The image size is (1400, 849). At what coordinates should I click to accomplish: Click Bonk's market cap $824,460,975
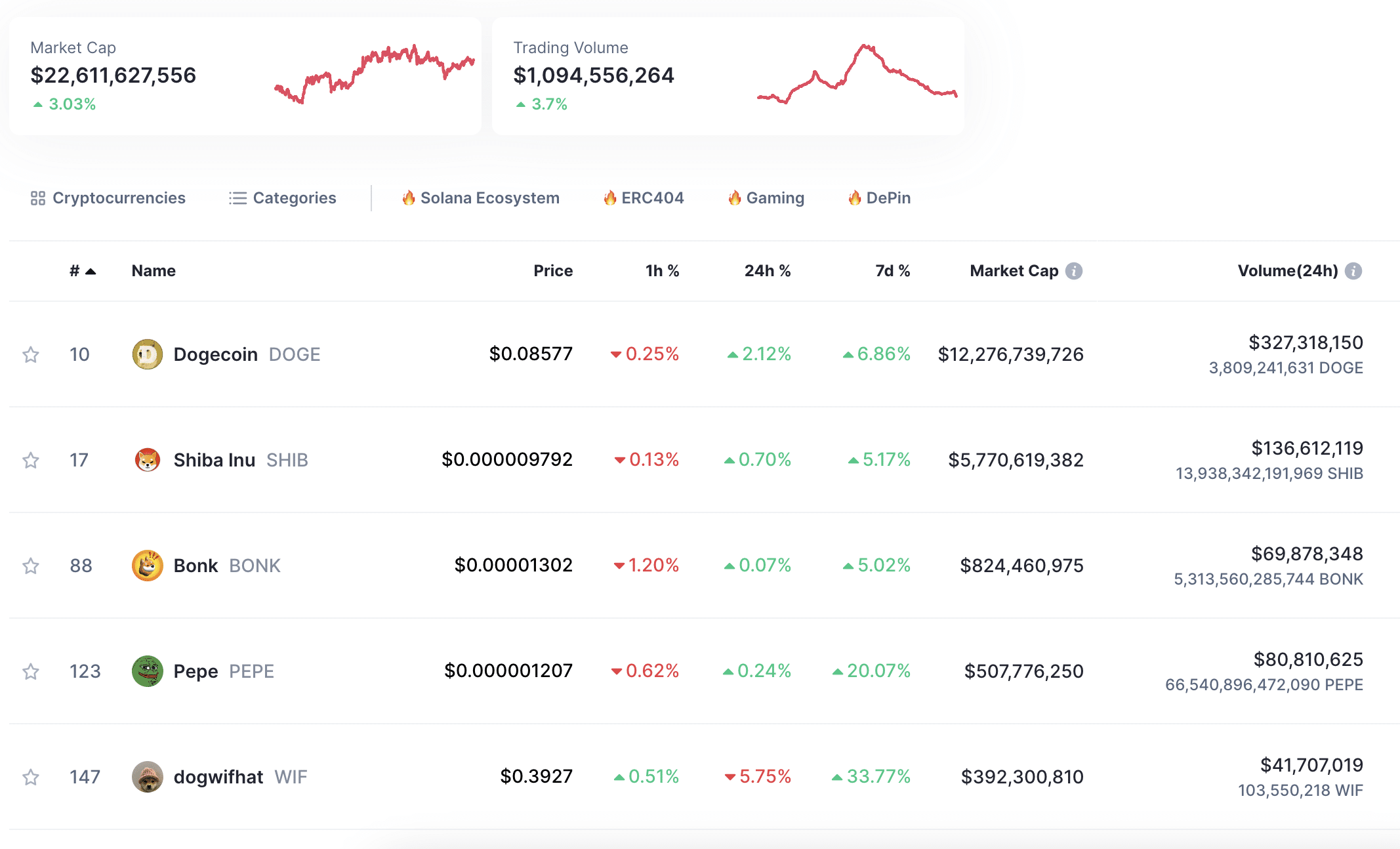pyautogui.click(x=1022, y=566)
